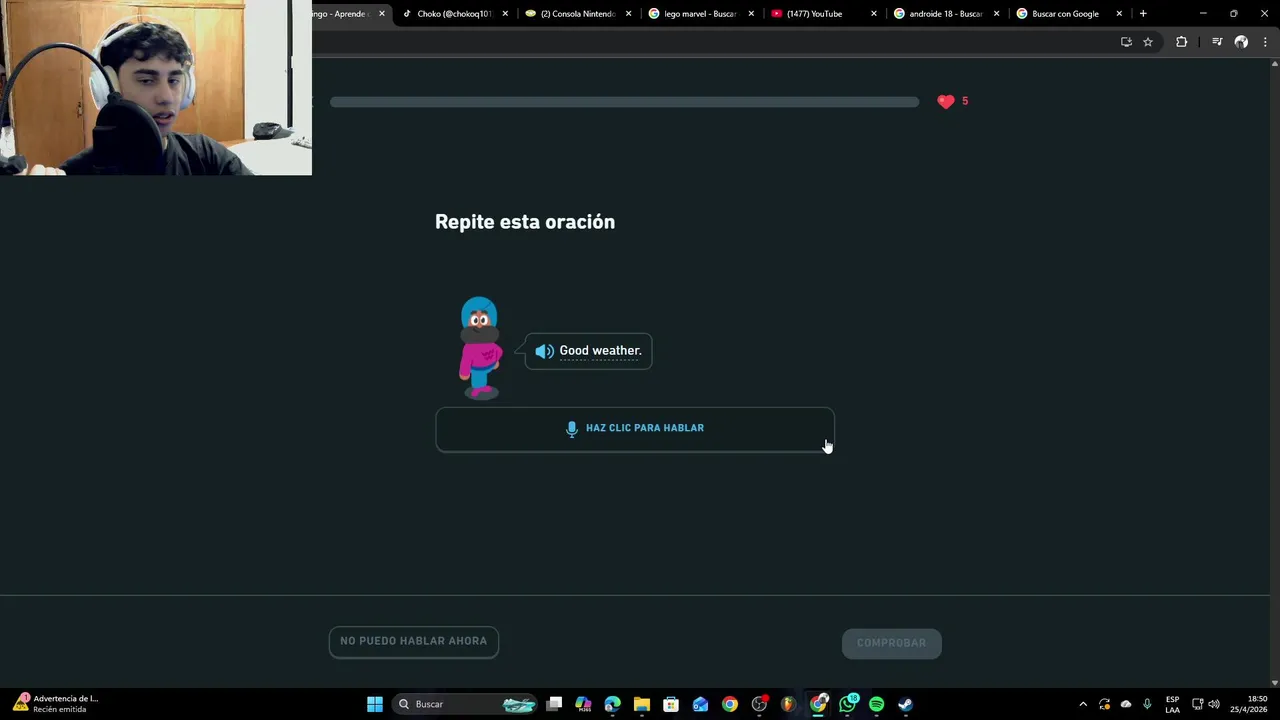Close the Duolingo tab
The height and width of the screenshot is (720, 1280).
click(381, 14)
